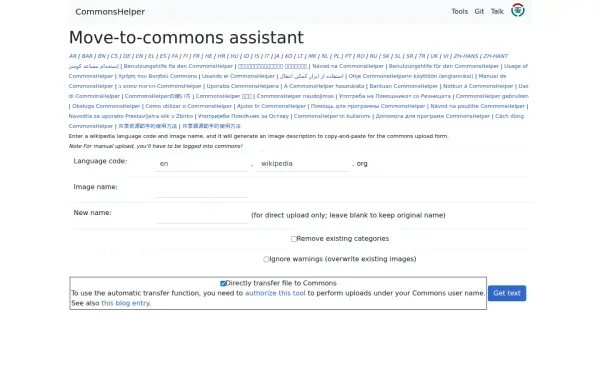Open CommonsHelper'ın kullanımı link

point(332,116)
